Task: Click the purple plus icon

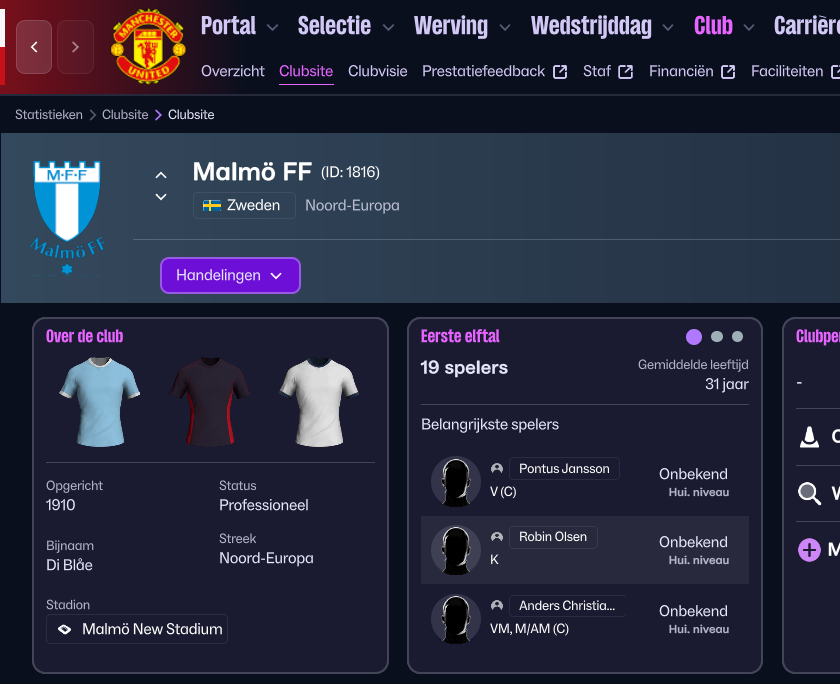Action: pyautogui.click(x=809, y=549)
